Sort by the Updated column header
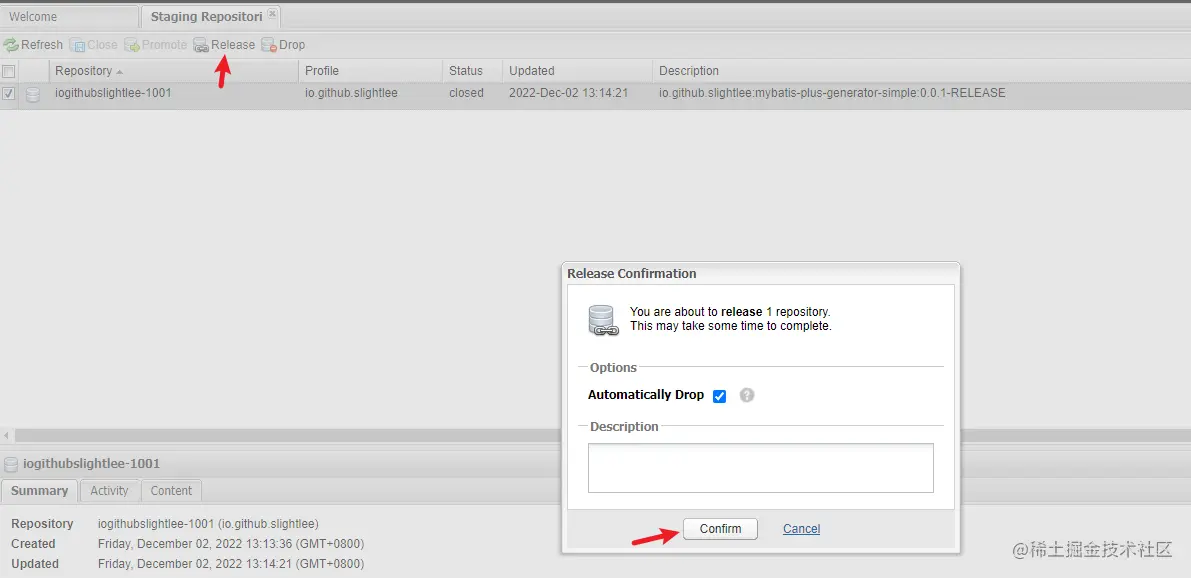 coord(577,71)
